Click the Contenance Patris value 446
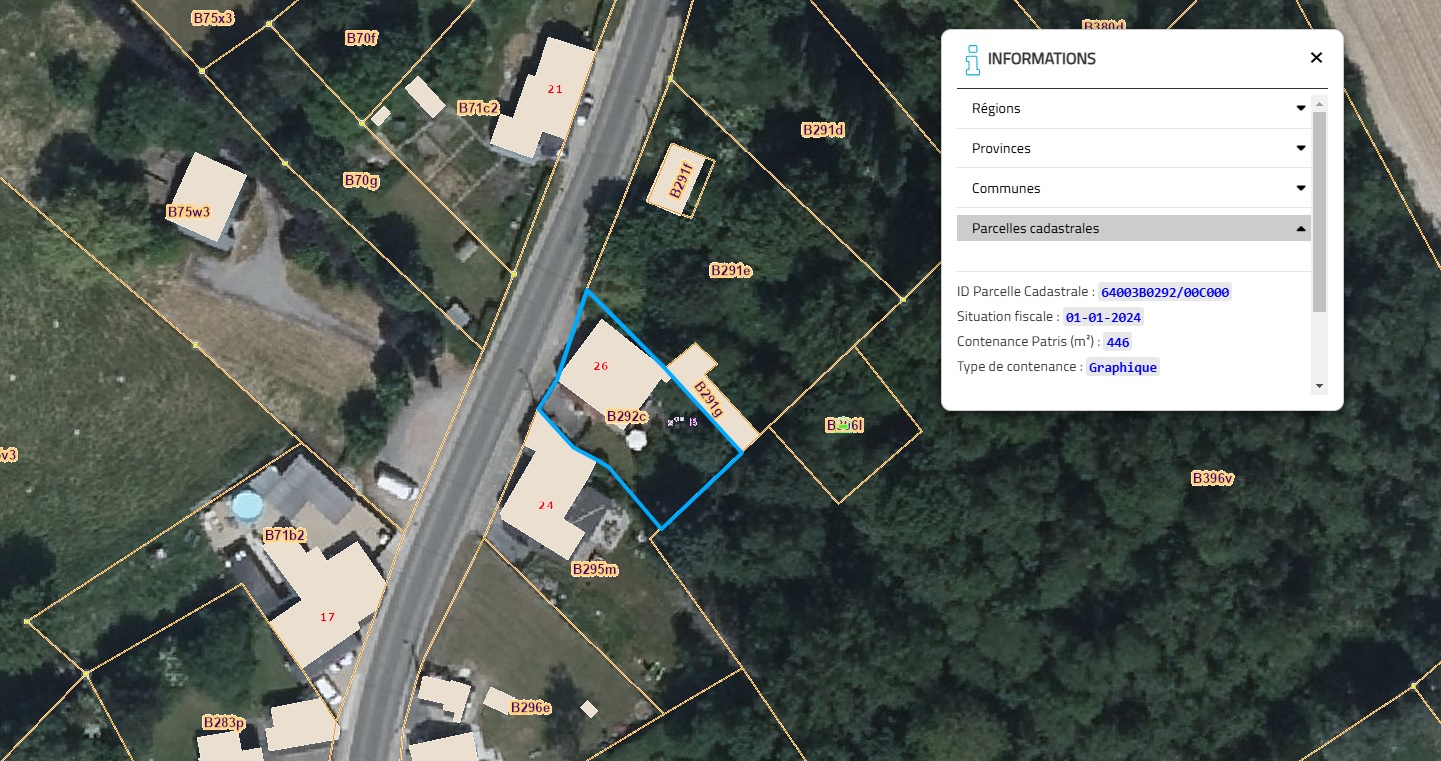The height and width of the screenshot is (761, 1441). [1117, 342]
